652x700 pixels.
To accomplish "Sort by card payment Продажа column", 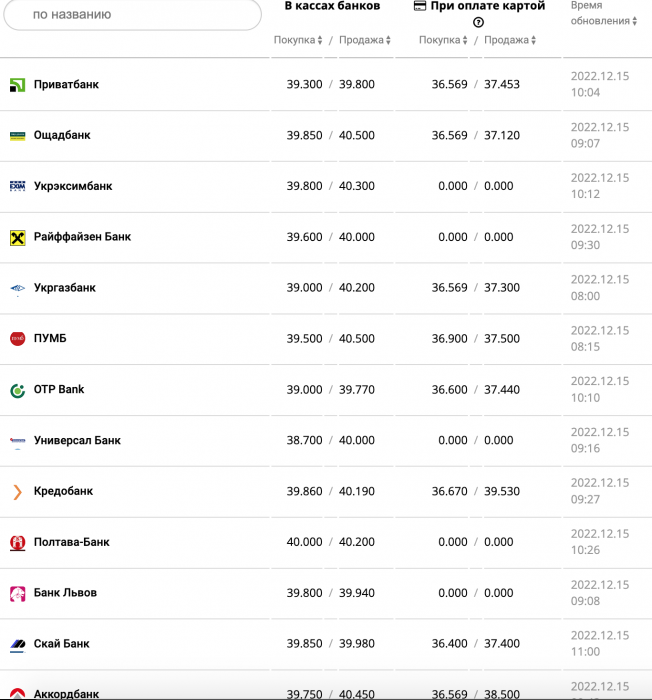I will coord(510,40).
